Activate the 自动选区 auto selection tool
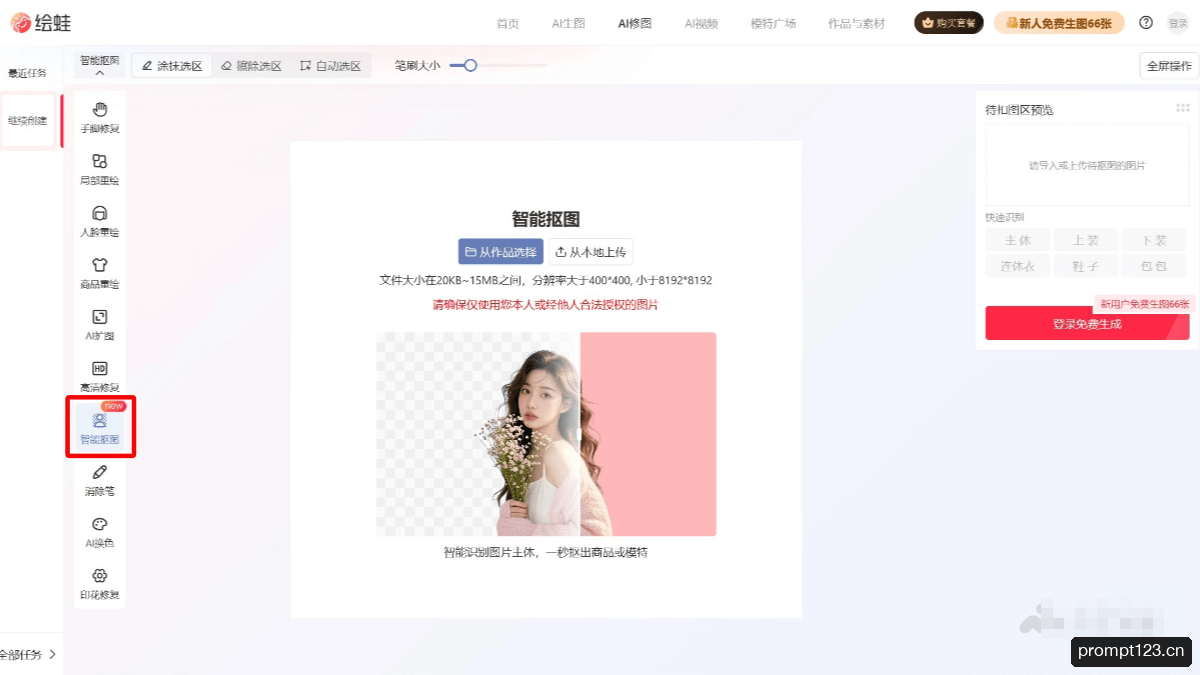 tap(331, 66)
